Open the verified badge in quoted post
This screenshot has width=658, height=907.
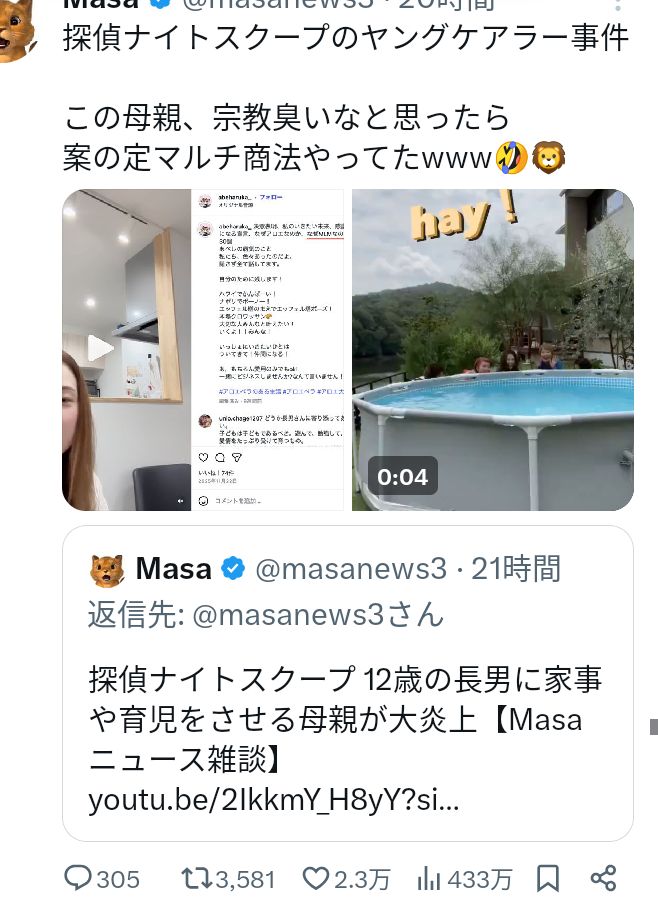pos(233,569)
